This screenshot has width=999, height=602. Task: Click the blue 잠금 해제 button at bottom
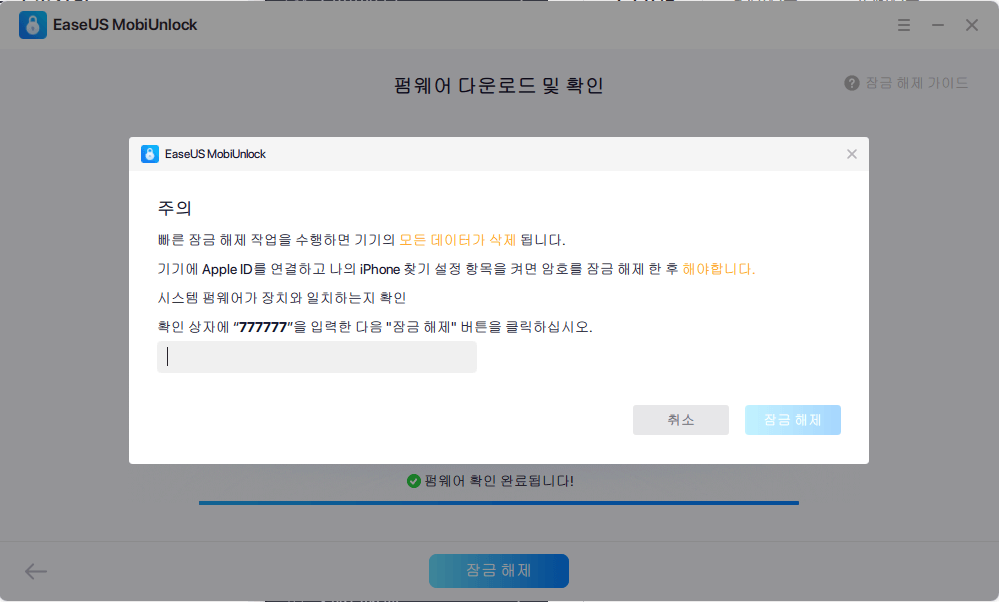[x=498, y=571]
